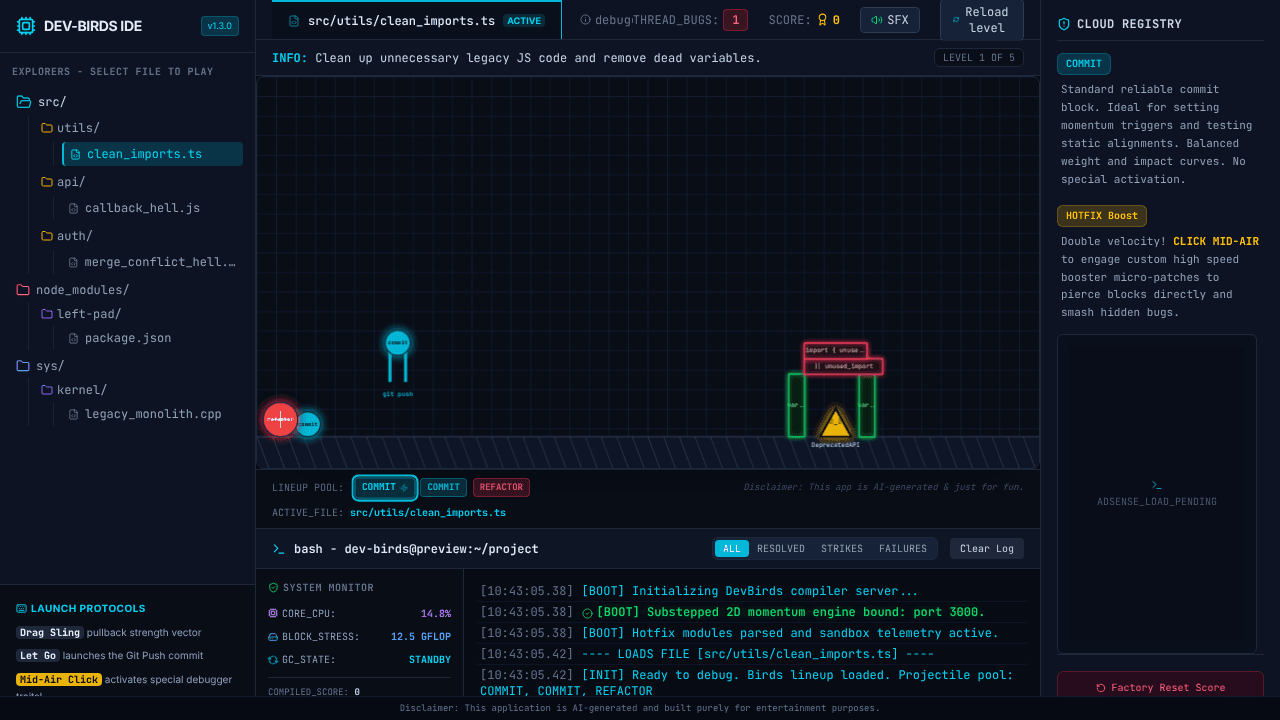Click the v1.3.0 version badge

(220, 26)
